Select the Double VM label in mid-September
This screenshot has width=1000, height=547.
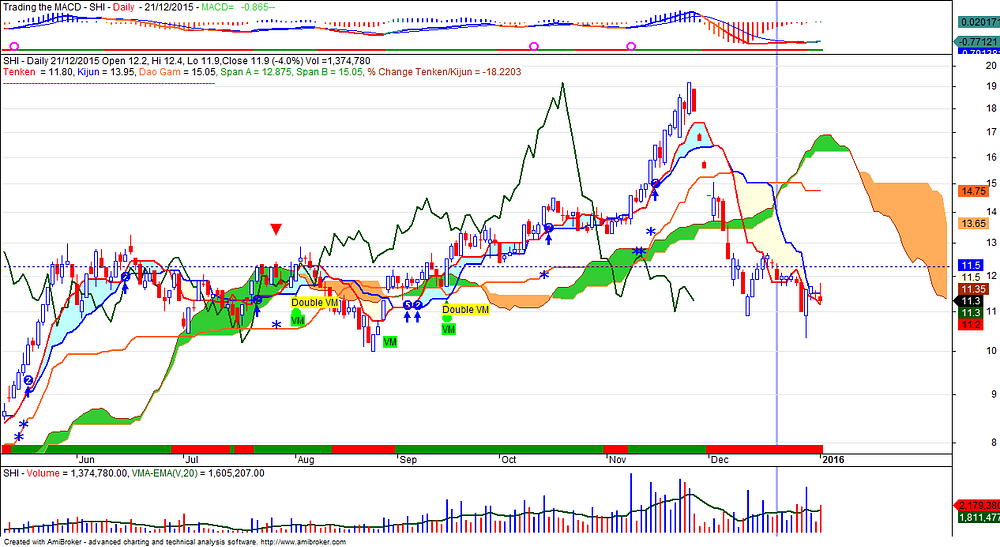point(466,310)
